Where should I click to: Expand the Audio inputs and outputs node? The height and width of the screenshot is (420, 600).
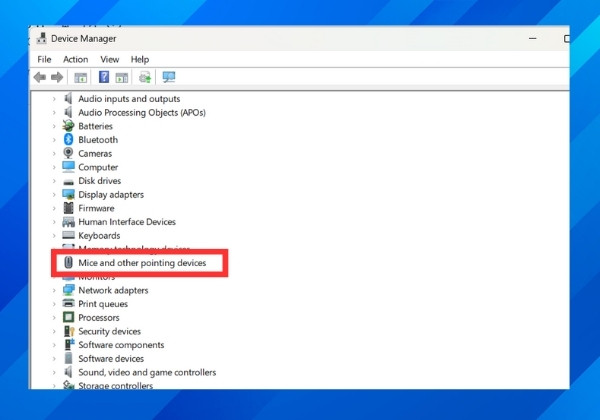coord(54,99)
